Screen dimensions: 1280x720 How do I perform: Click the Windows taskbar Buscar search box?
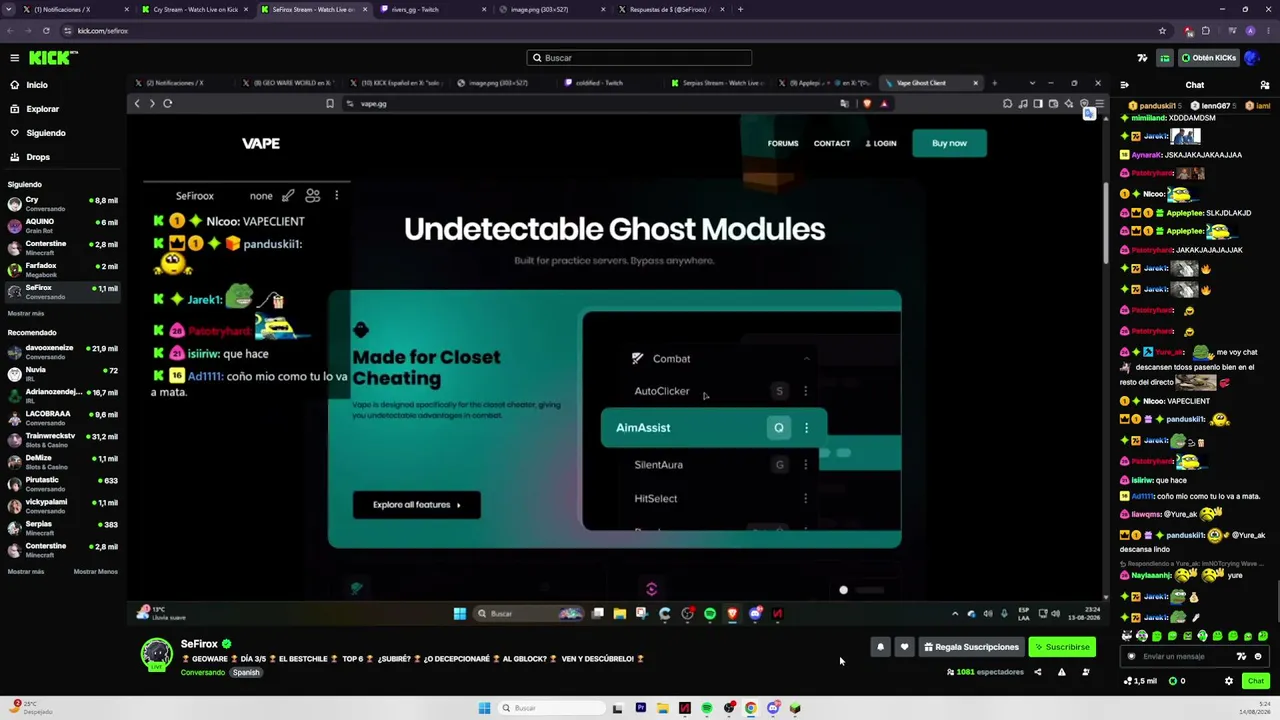(551, 708)
